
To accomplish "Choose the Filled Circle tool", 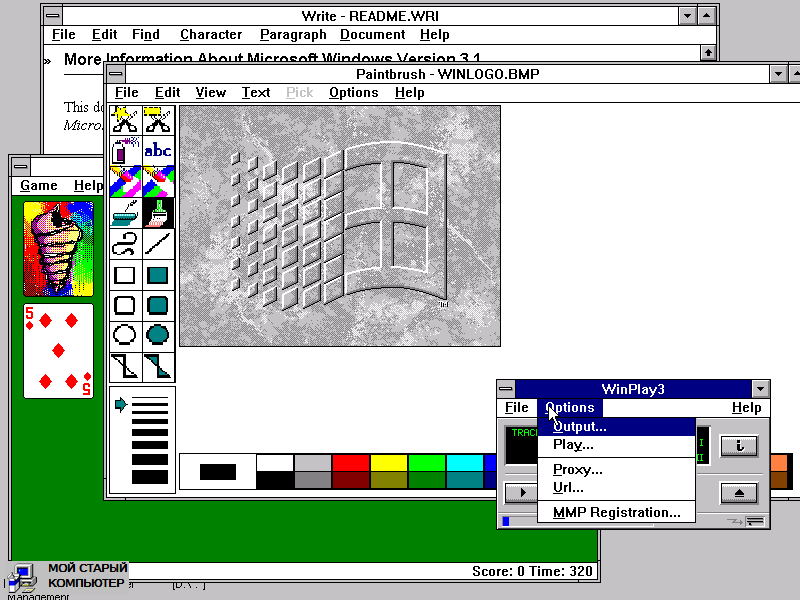I will point(158,335).
